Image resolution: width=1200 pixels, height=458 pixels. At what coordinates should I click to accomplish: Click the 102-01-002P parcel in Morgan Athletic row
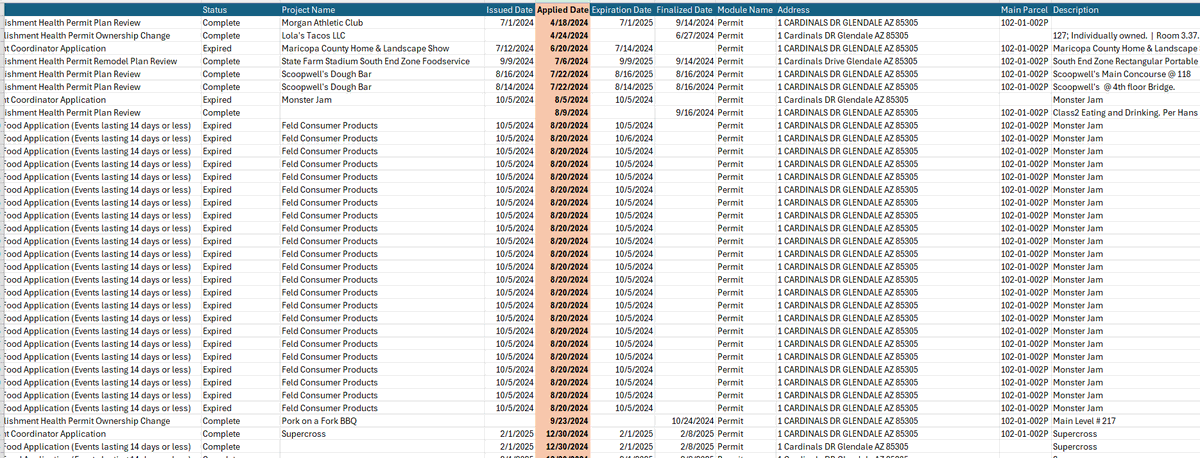click(x=1024, y=22)
